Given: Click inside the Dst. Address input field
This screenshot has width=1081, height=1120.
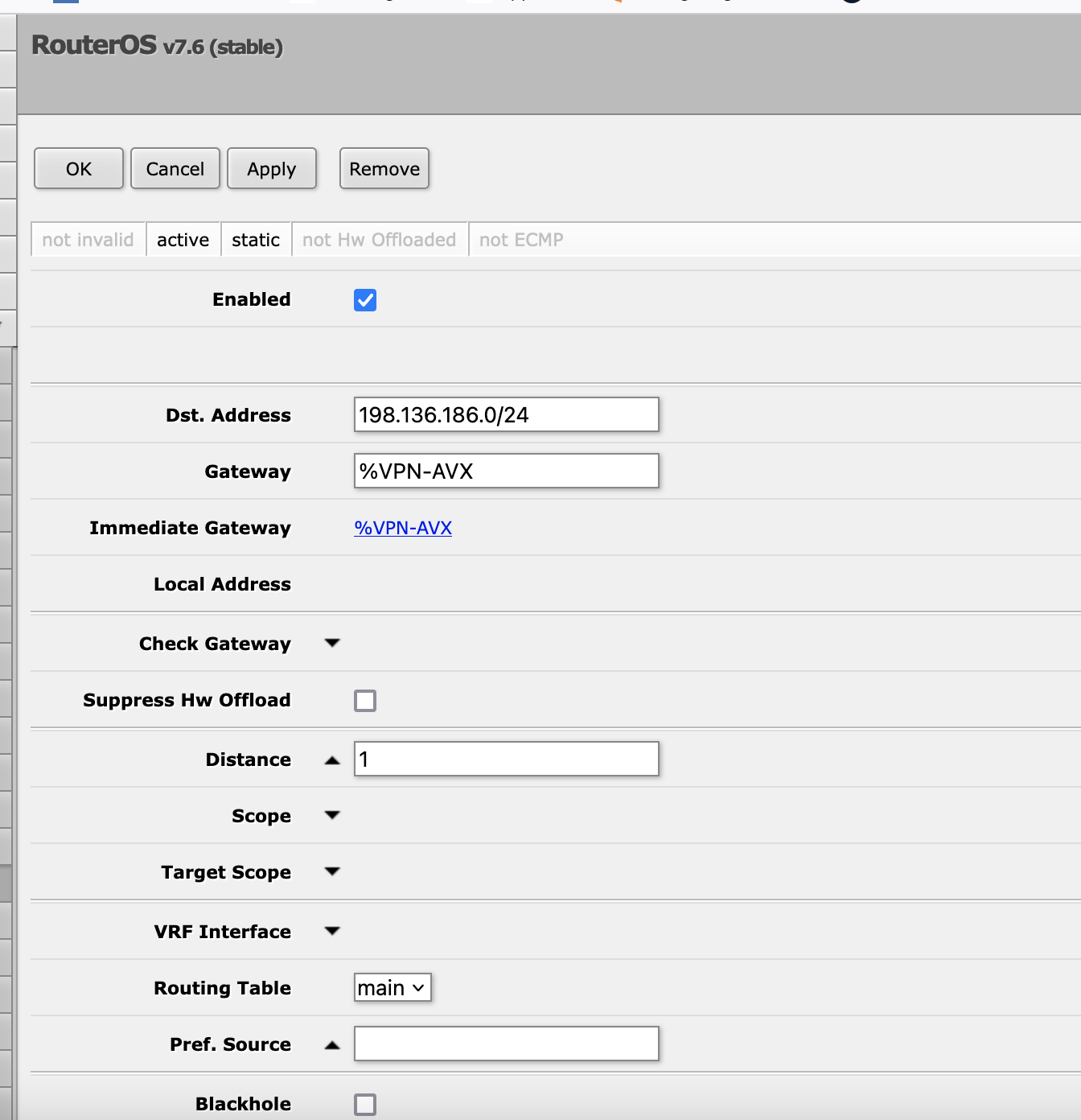Looking at the screenshot, I should [506, 414].
